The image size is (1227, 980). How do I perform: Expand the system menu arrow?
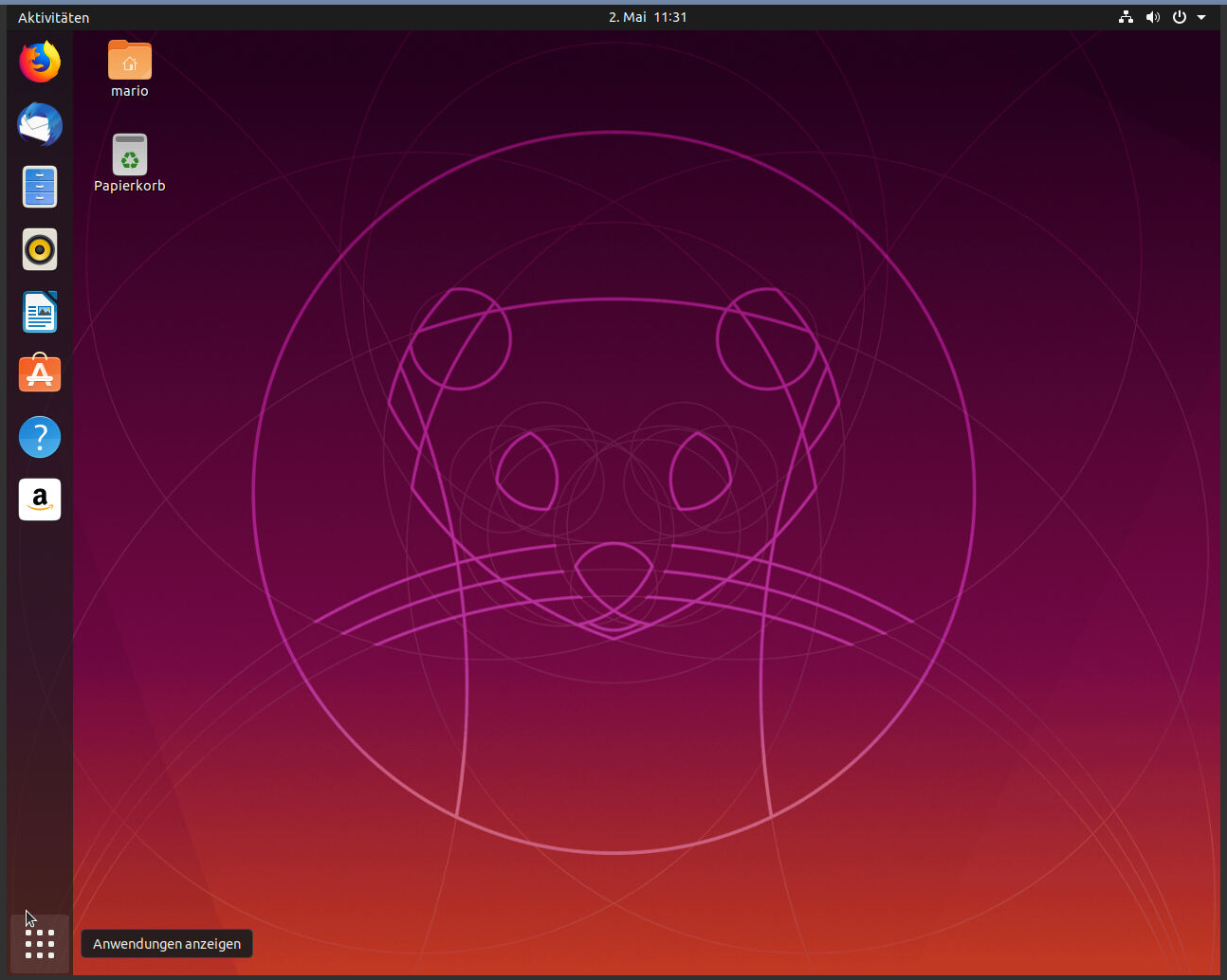[x=1201, y=17]
